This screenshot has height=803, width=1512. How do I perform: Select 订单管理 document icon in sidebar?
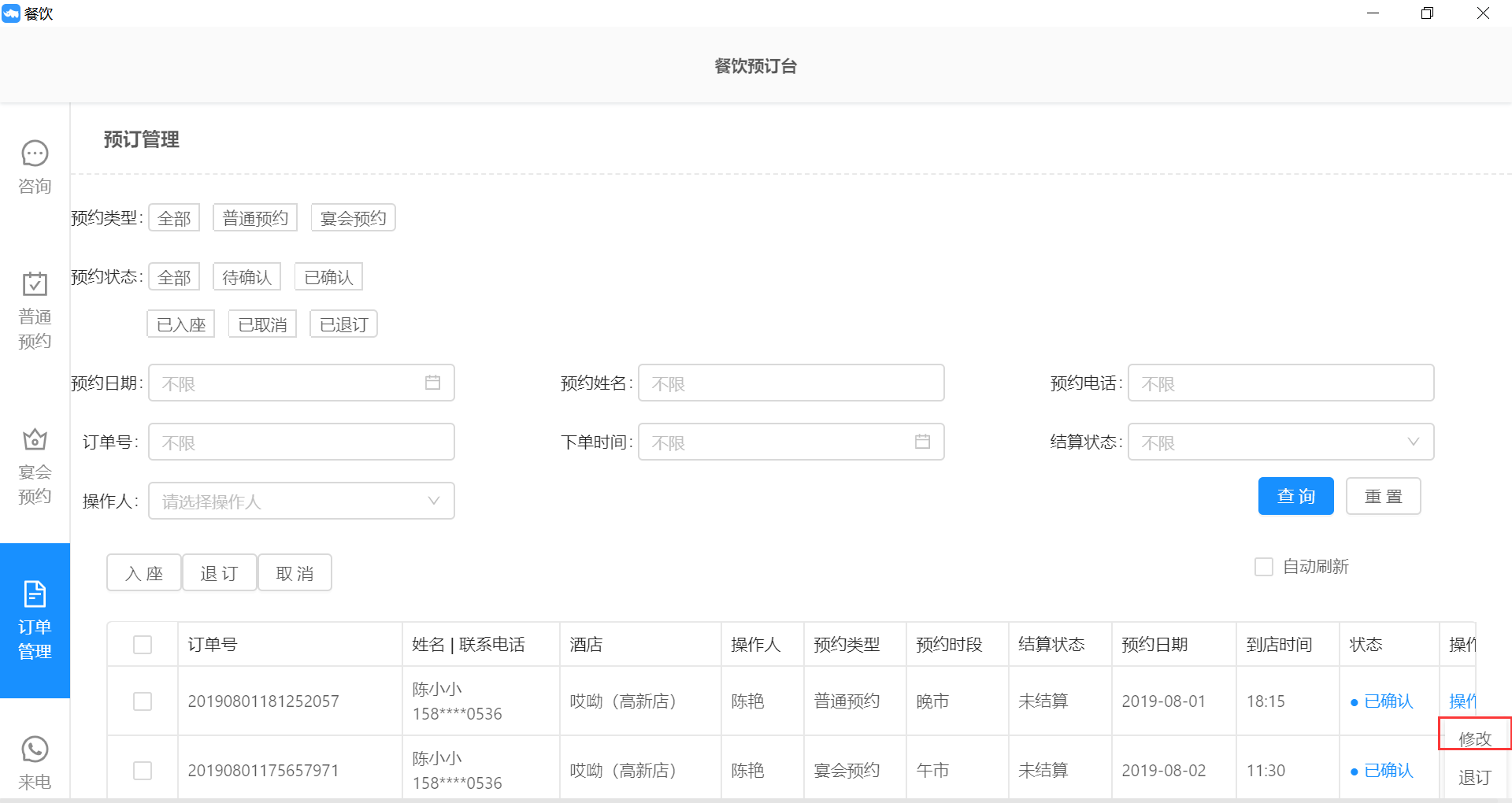coord(35,594)
